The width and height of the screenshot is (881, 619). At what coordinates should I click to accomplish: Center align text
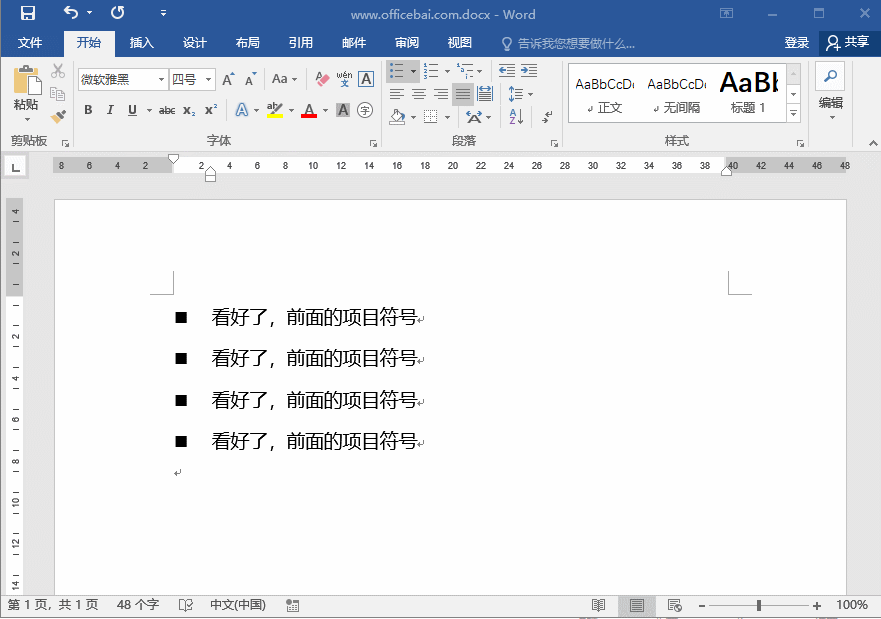coord(419,94)
